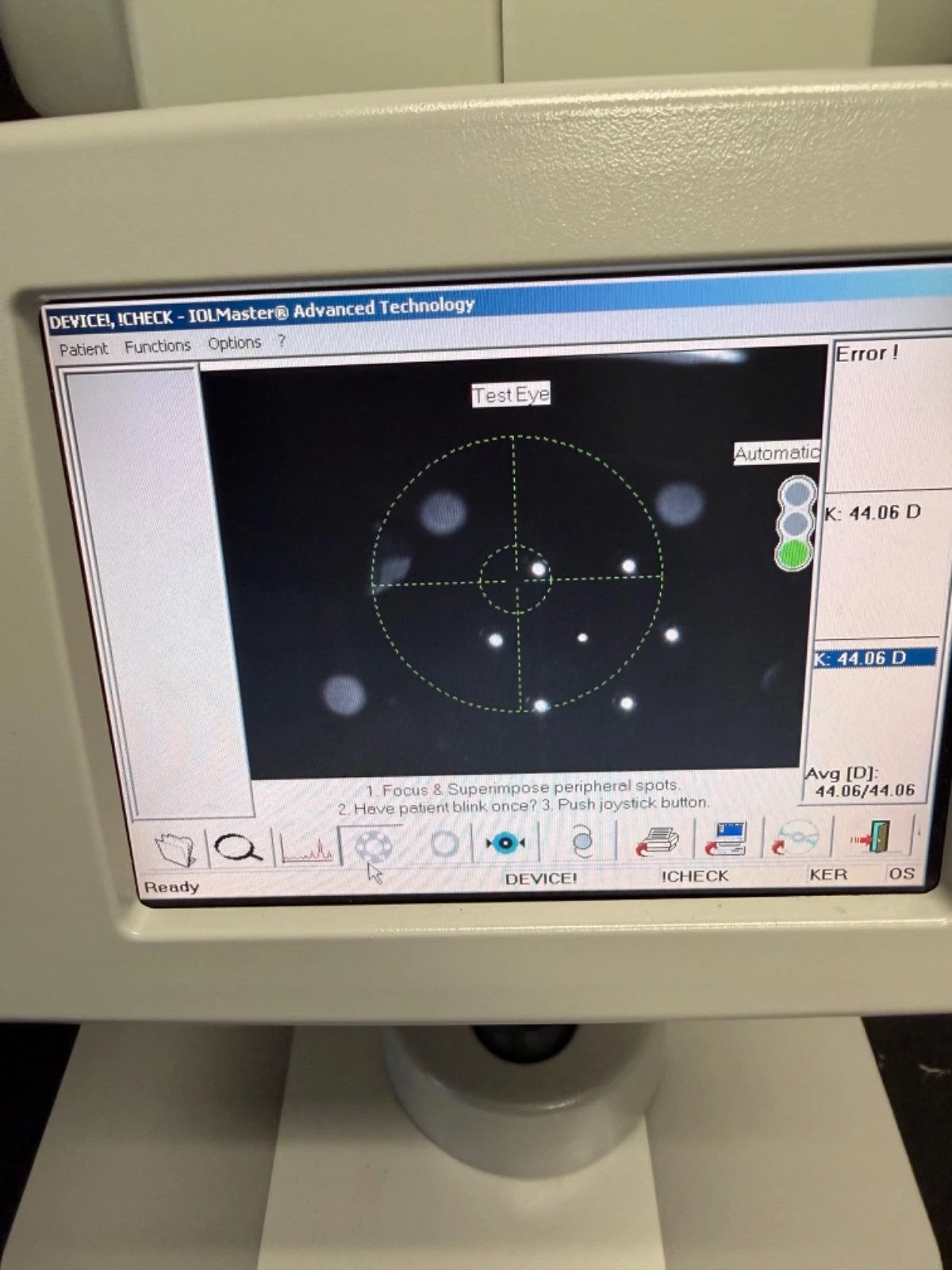The image size is (952, 1270).
Task: Click the Test Eye label
Action: [511, 394]
